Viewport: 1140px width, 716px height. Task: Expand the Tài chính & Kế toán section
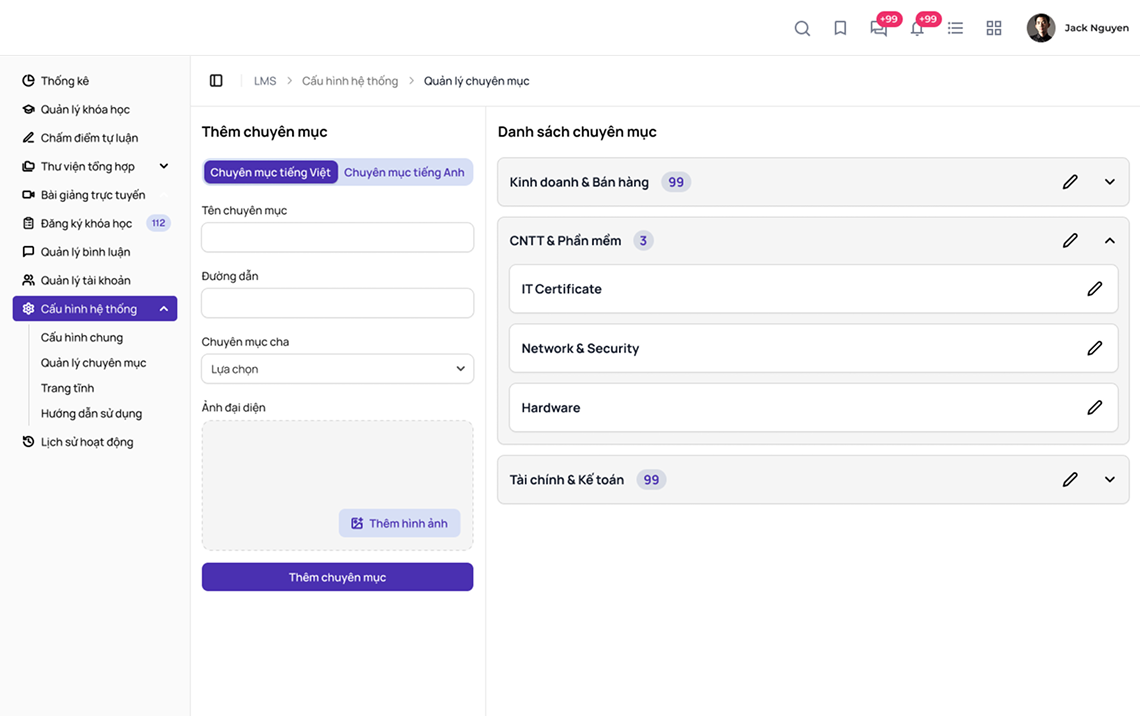pyautogui.click(x=1109, y=480)
